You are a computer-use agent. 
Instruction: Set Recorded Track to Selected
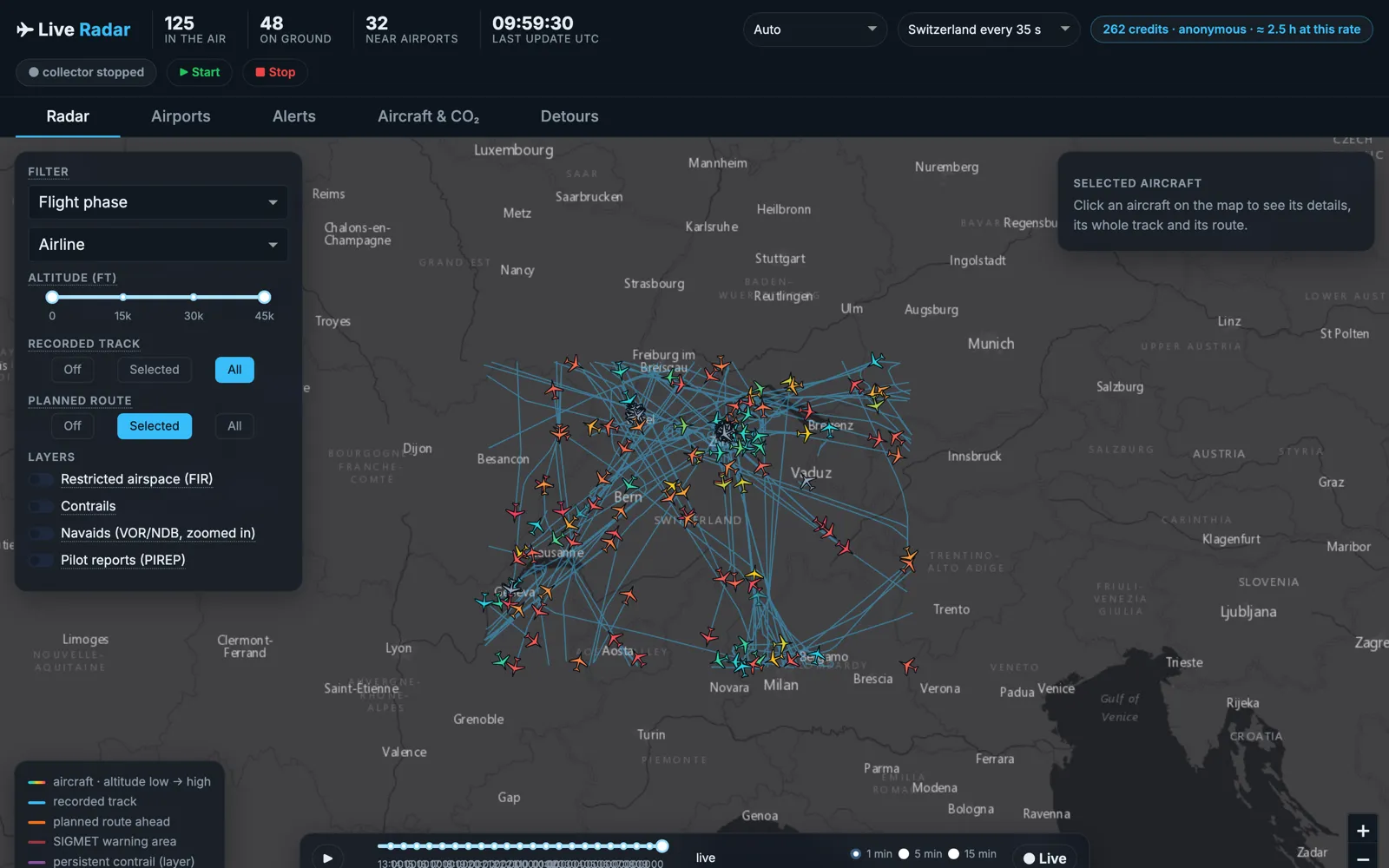click(155, 370)
